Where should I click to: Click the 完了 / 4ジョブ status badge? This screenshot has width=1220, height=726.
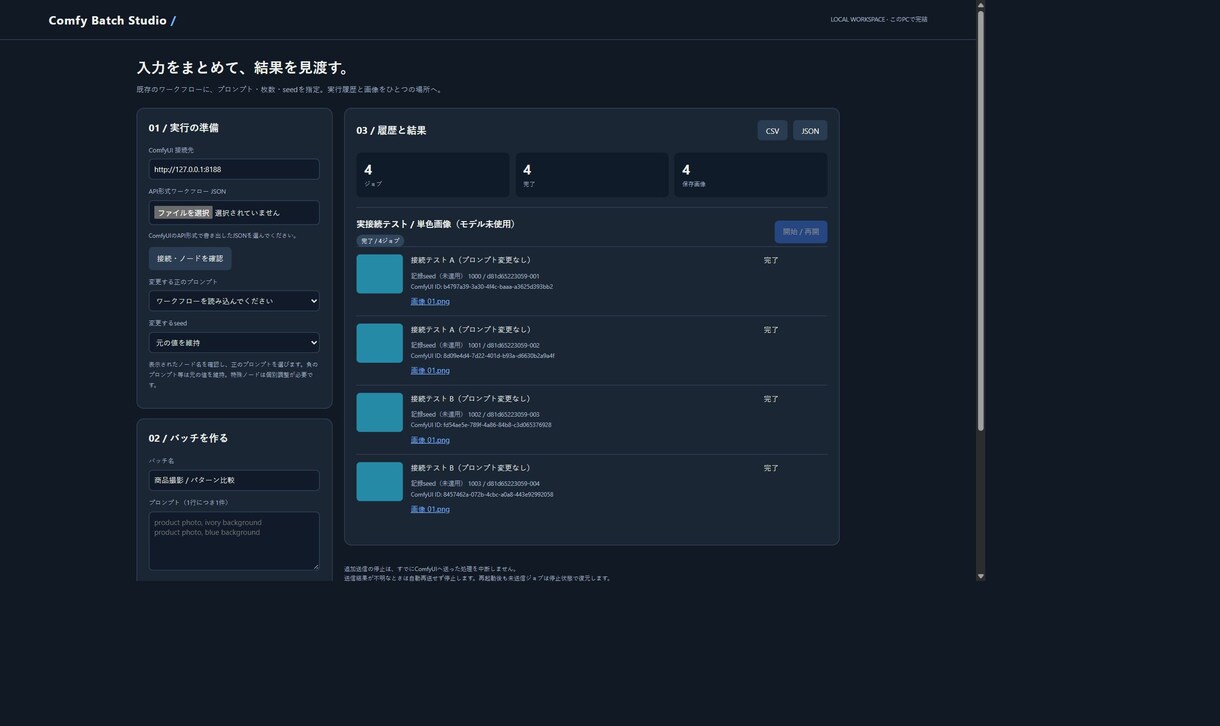tap(380, 241)
